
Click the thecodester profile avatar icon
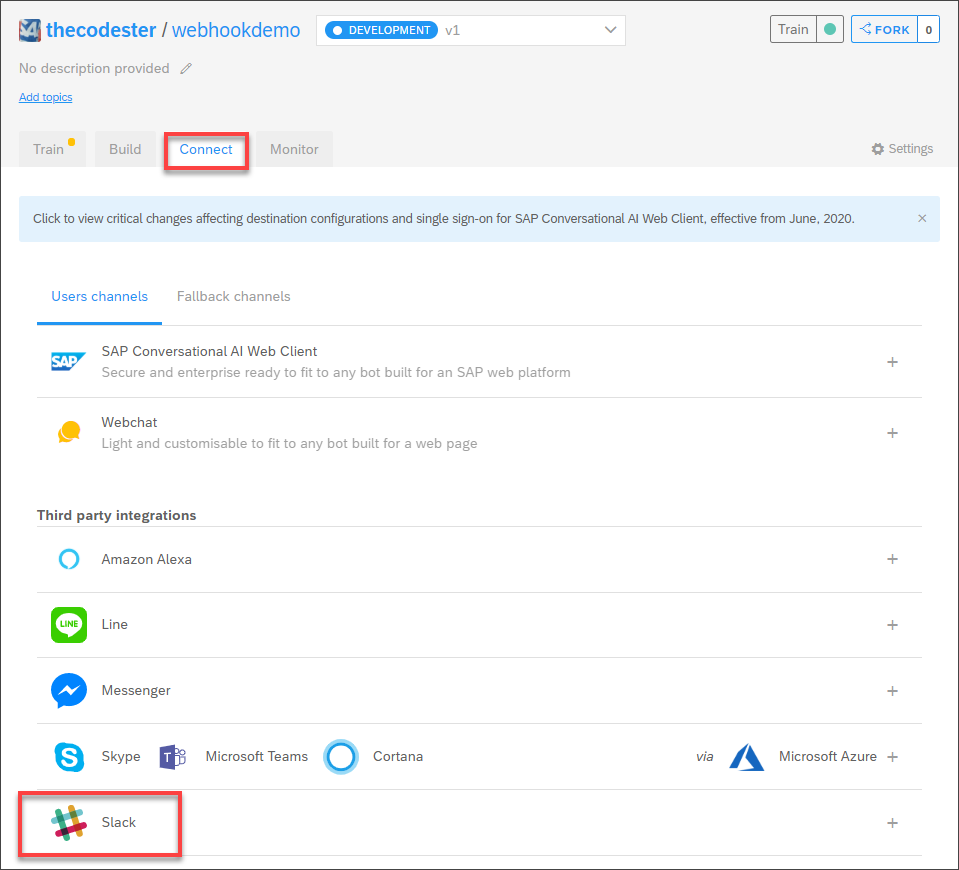pos(29,30)
